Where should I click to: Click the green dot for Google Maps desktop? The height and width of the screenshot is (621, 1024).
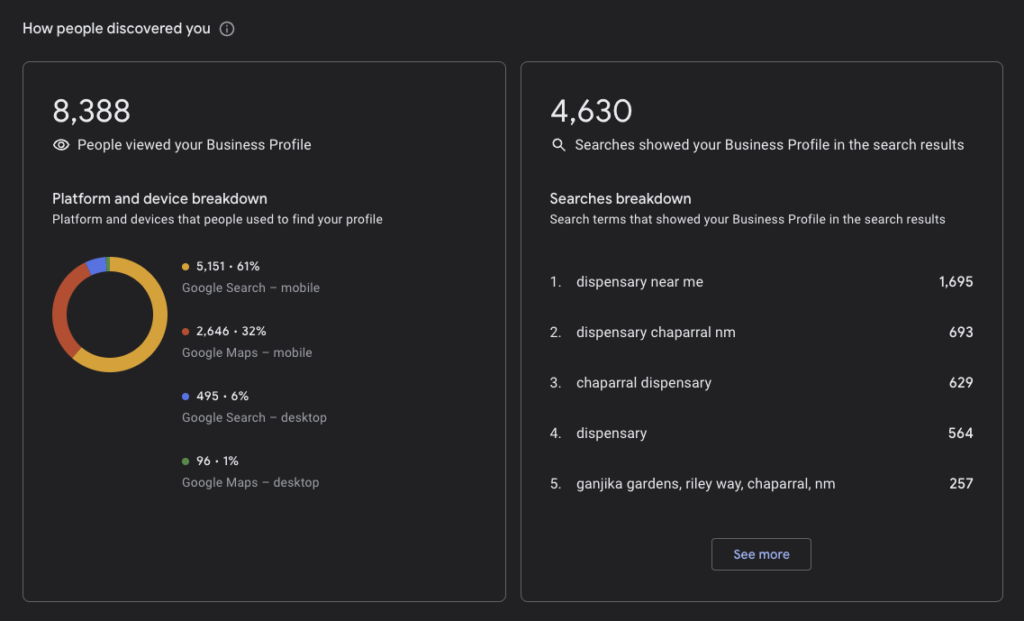[x=186, y=462]
